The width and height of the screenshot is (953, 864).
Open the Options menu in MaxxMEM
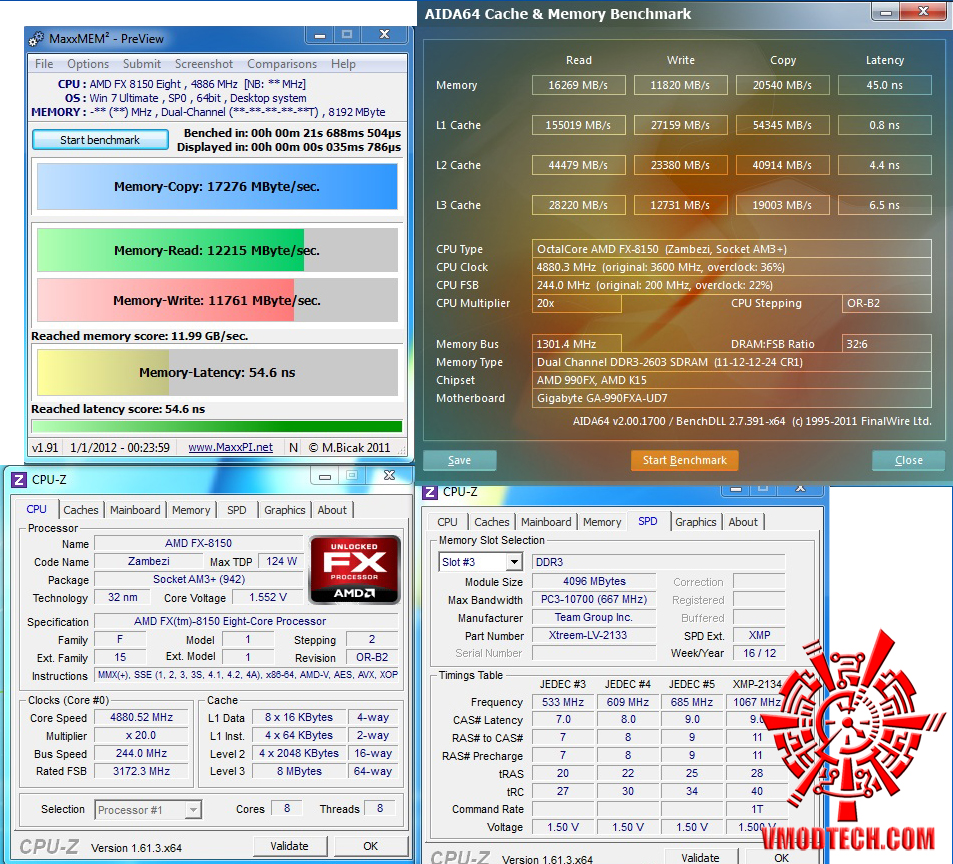pyautogui.click(x=88, y=64)
